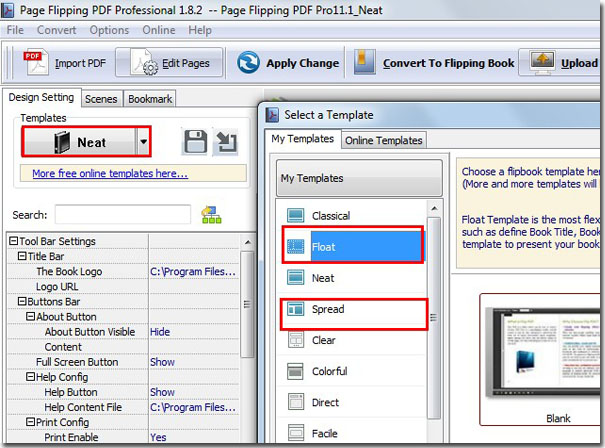Screen dimensions: 605x448
Task: Click the settings tree icon beside Search
Action: (x=211, y=215)
